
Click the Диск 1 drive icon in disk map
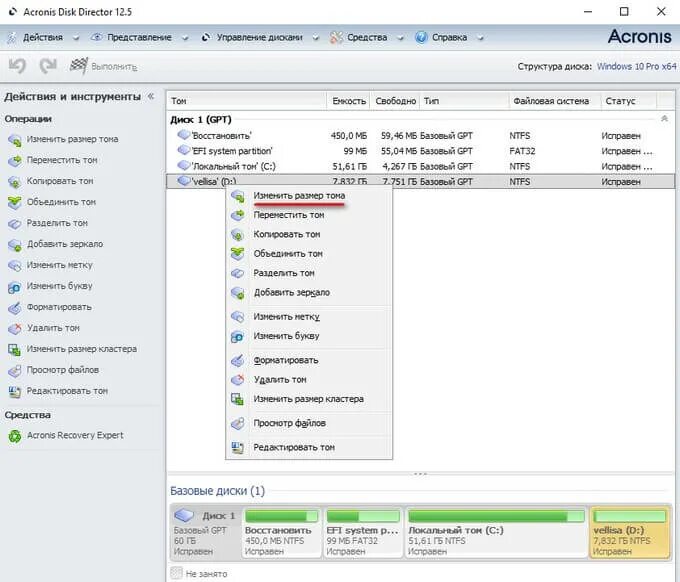(x=184, y=516)
